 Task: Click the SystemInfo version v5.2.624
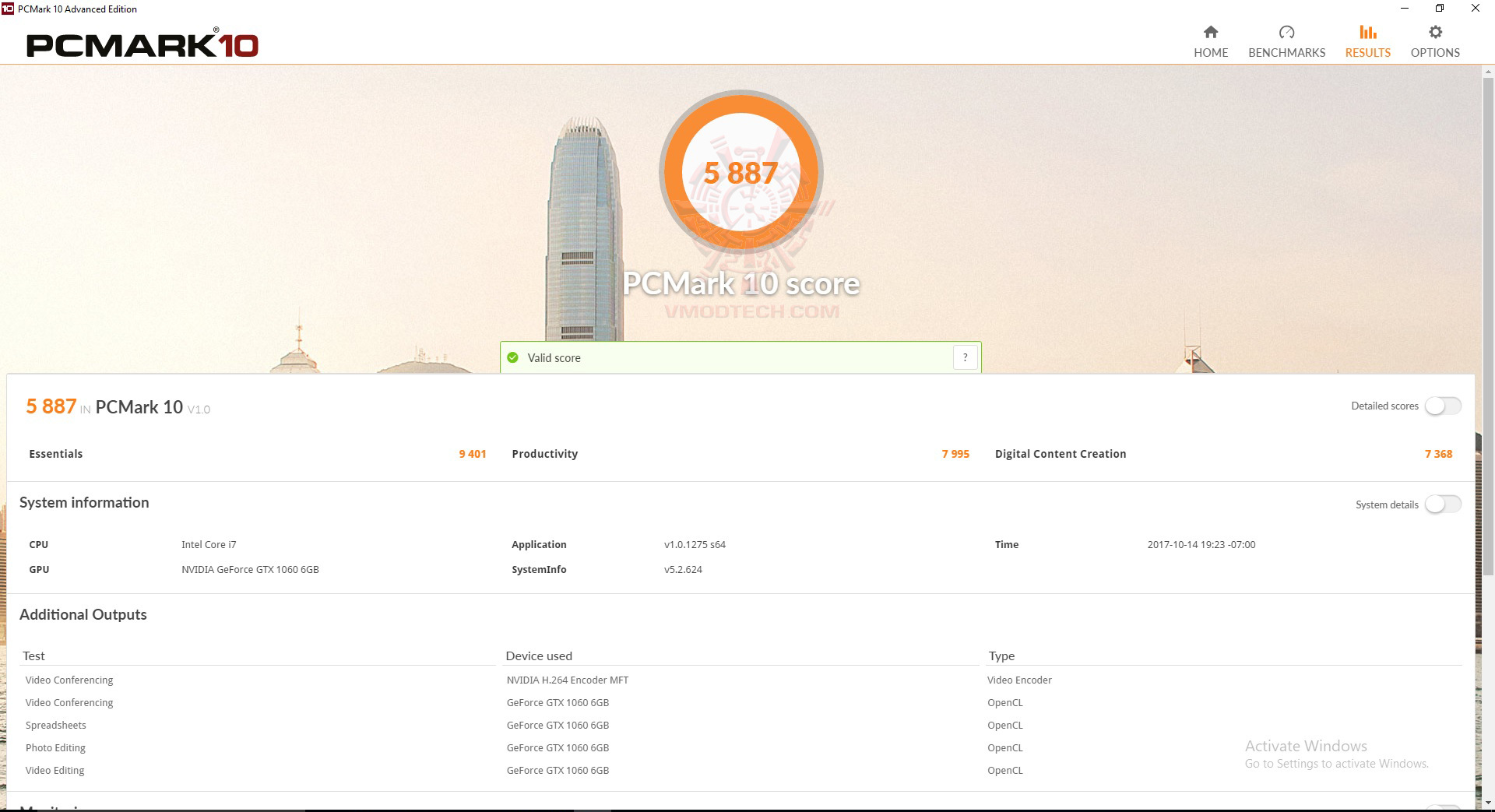pos(683,570)
